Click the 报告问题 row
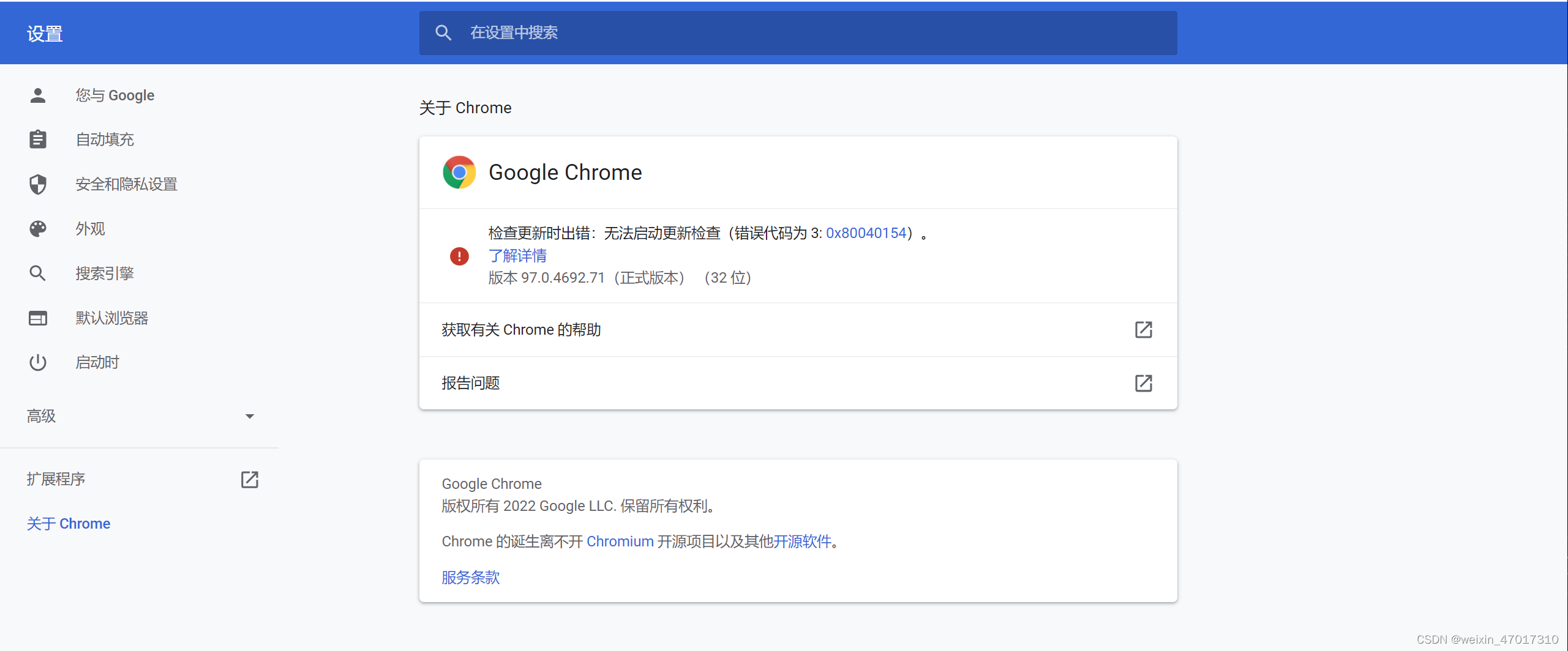 point(798,383)
